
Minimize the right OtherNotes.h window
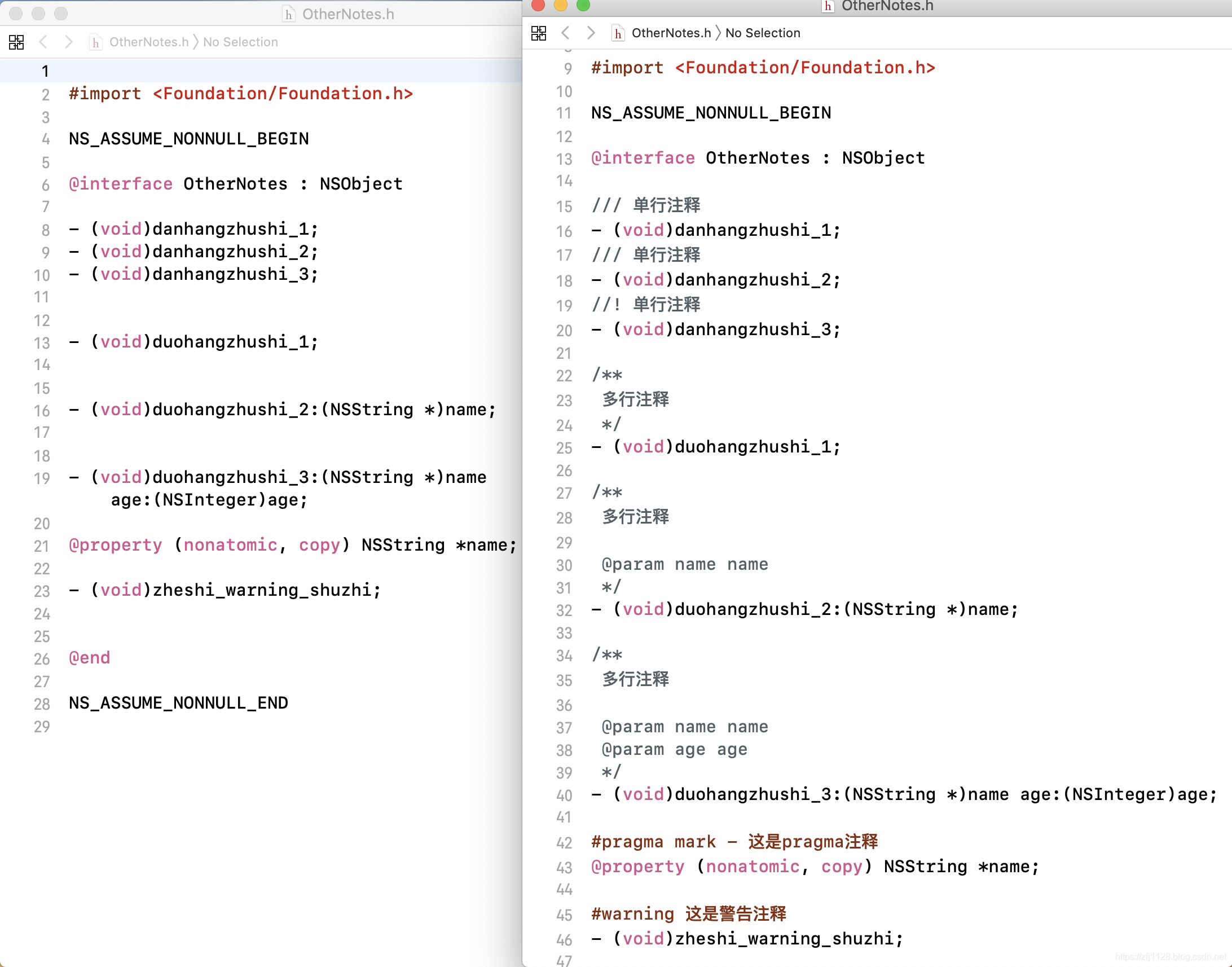point(561,5)
